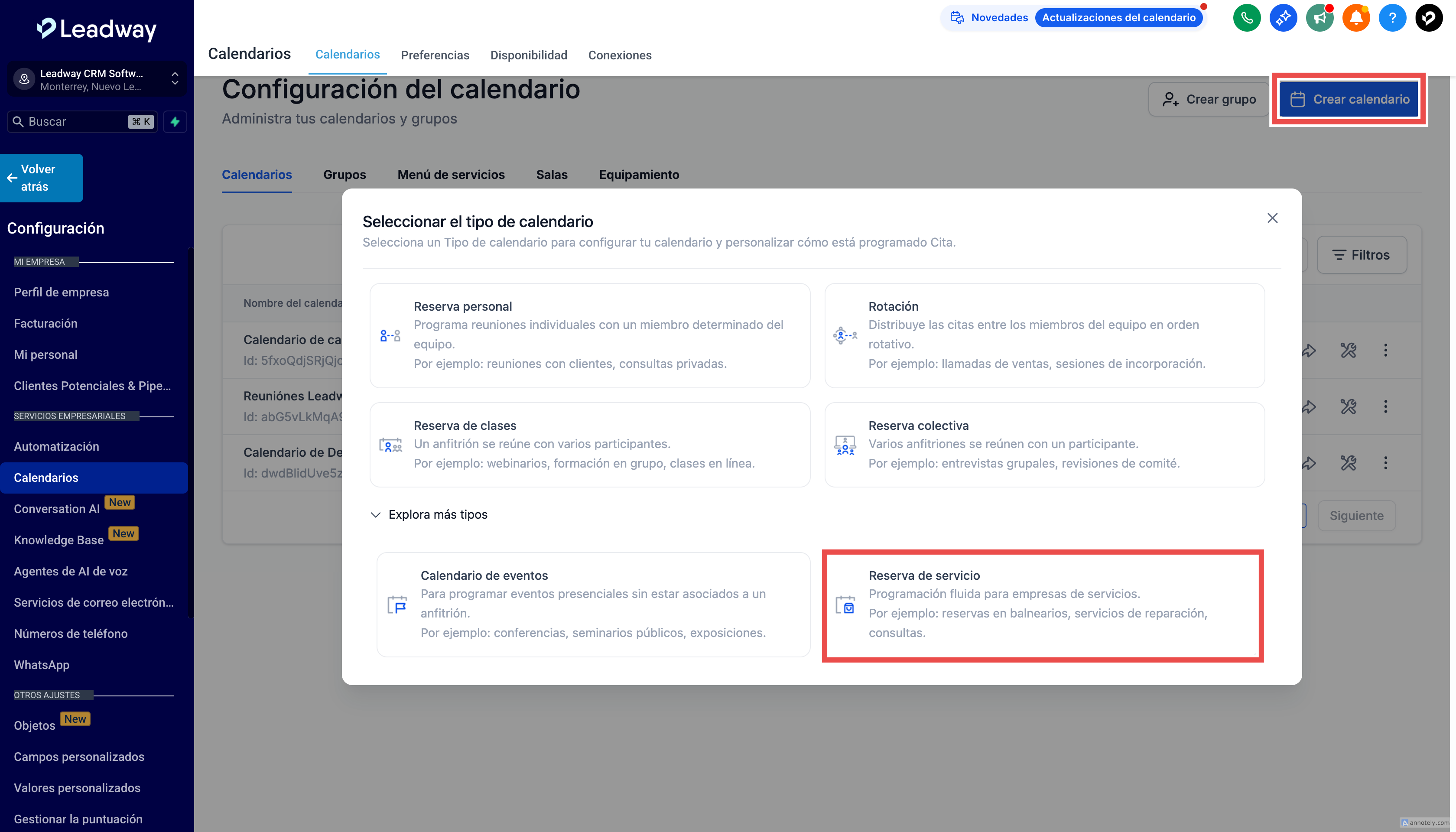
Task: Close the calendar type dialog
Action: coord(1272,218)
